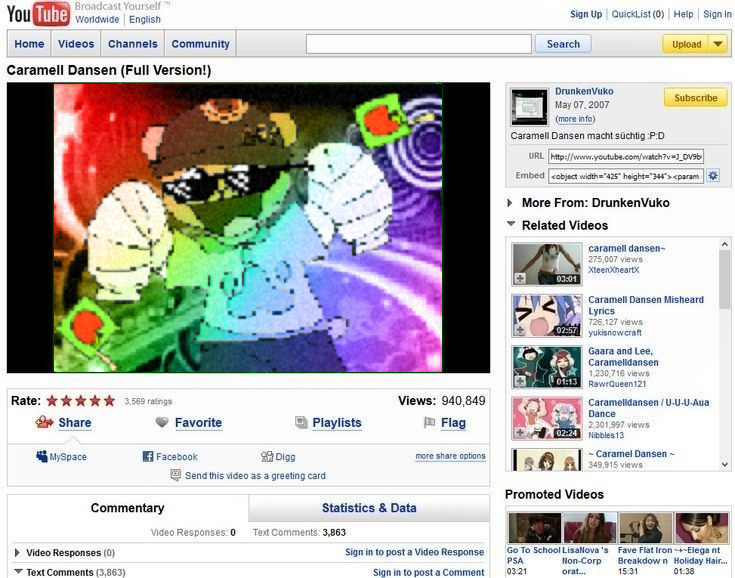Viewport: 735px width, 578px height.
Task: Click the Share arrow icon
Action: [44, 422]
